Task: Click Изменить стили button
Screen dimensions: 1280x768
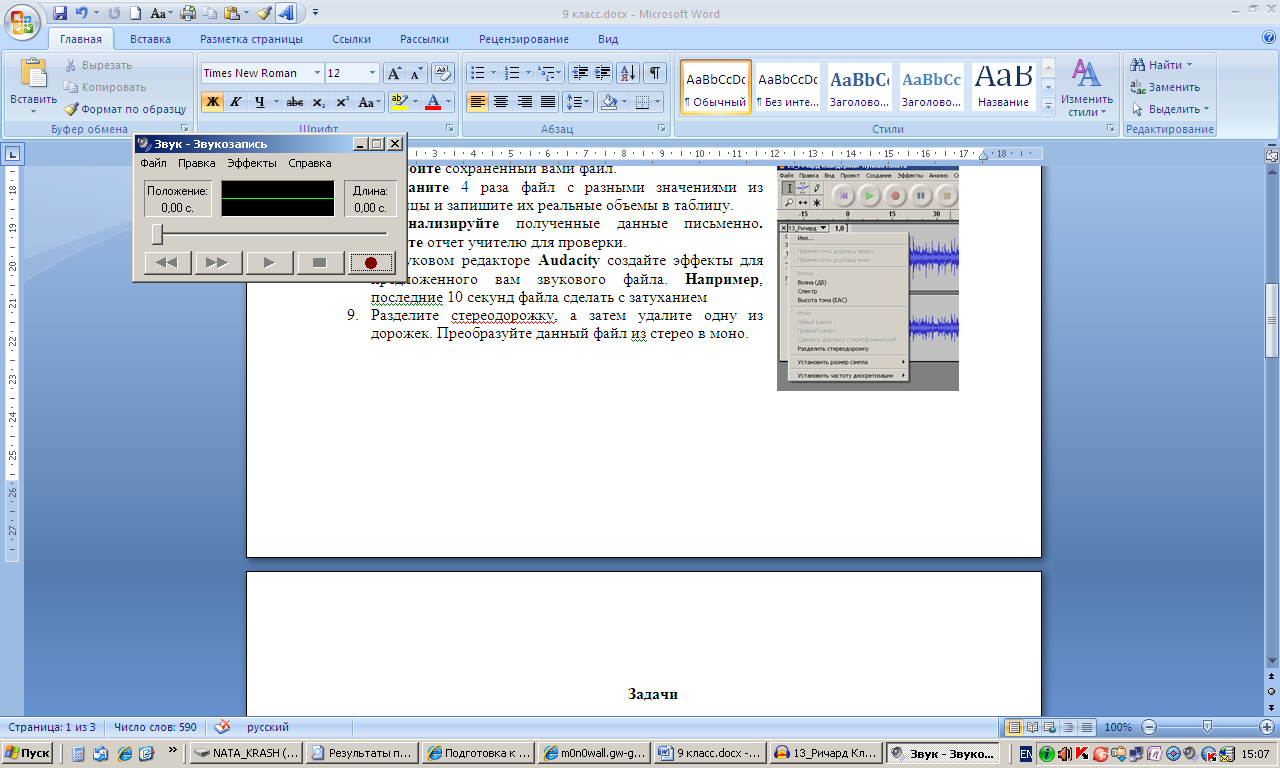Action: click(x=1086, y=87)
